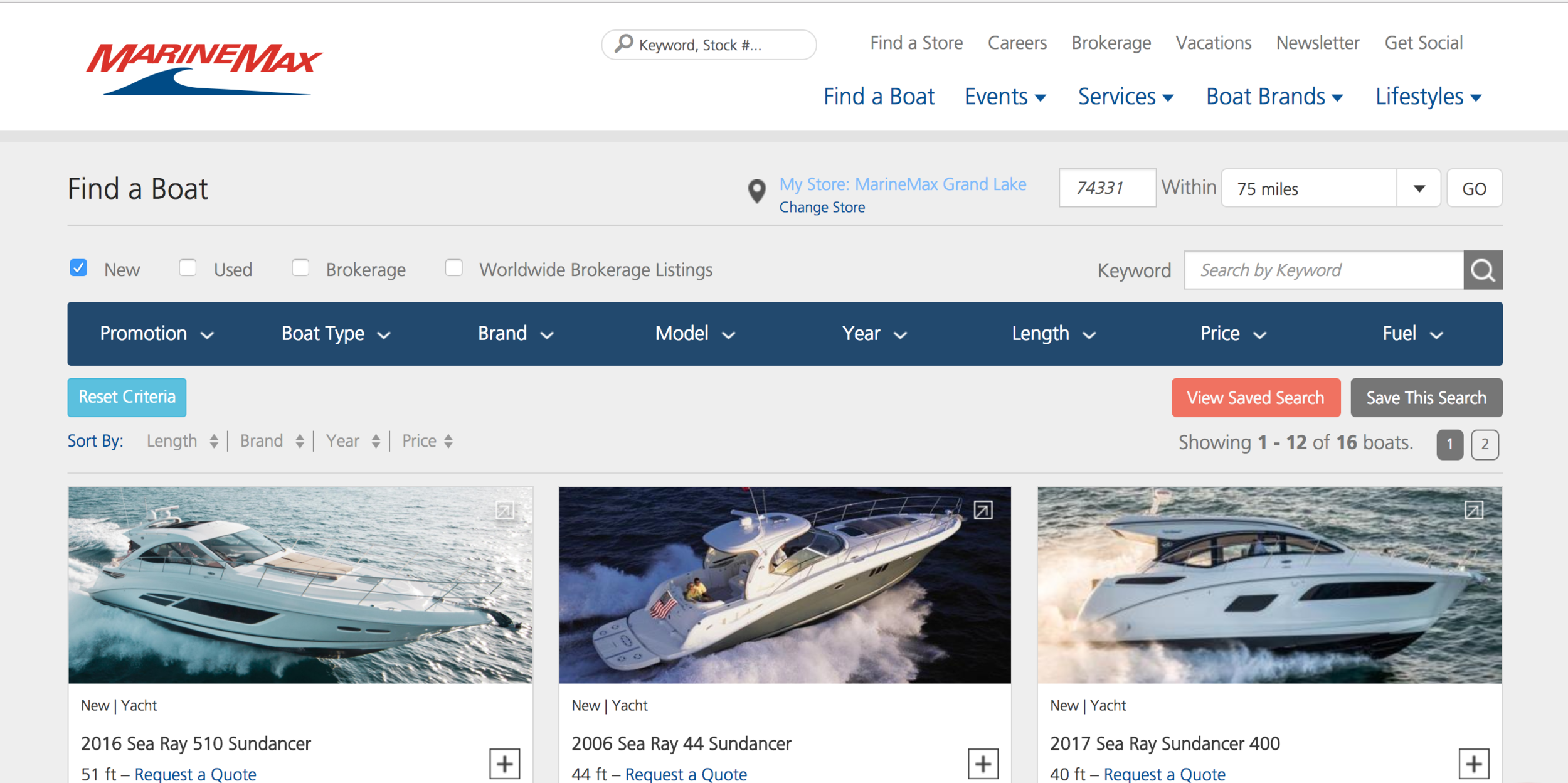Click sort arrows next to Price

pos(448,441)
